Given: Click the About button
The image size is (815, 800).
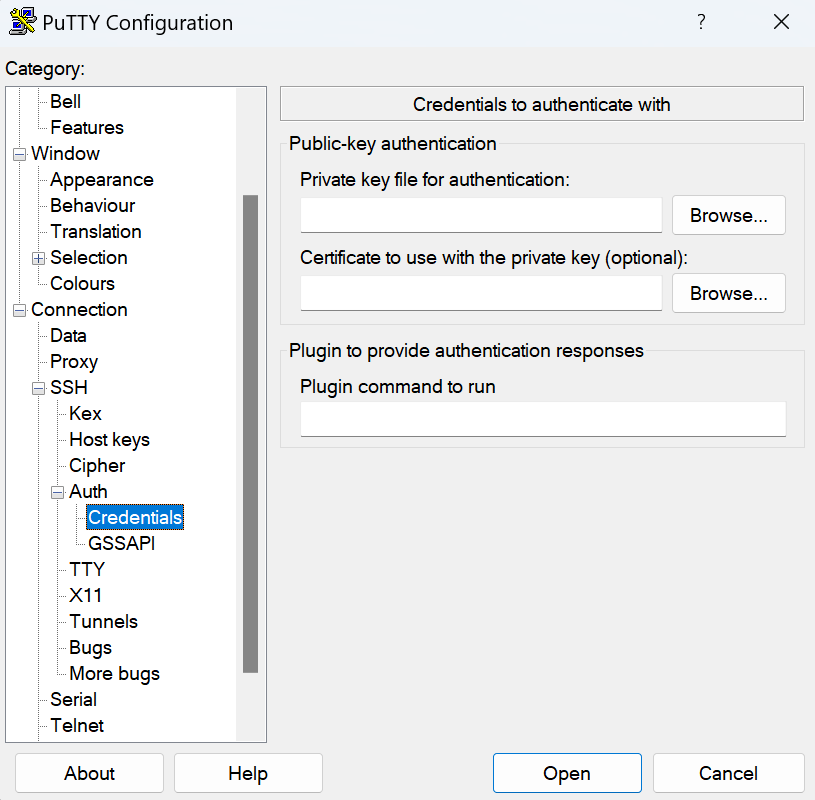Looking at the screenshot, I should [89, 773].
